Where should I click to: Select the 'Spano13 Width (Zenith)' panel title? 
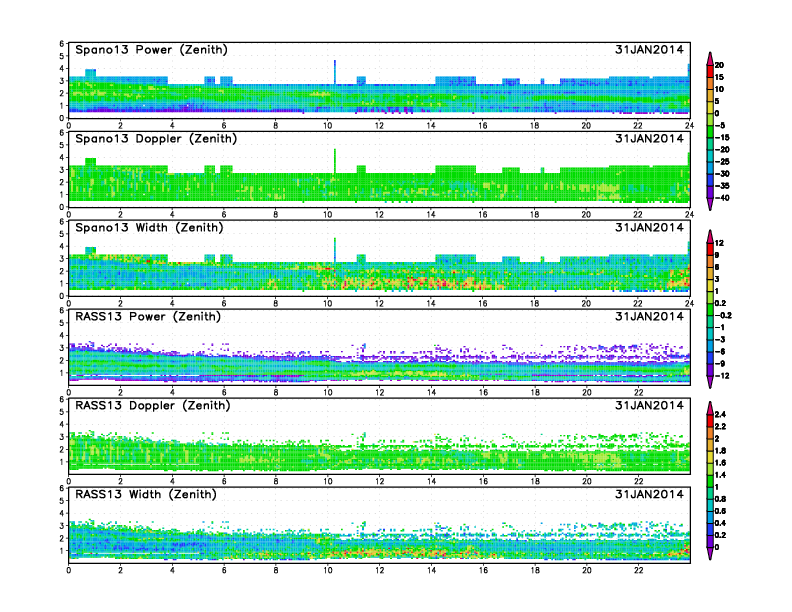pos(150,227)
